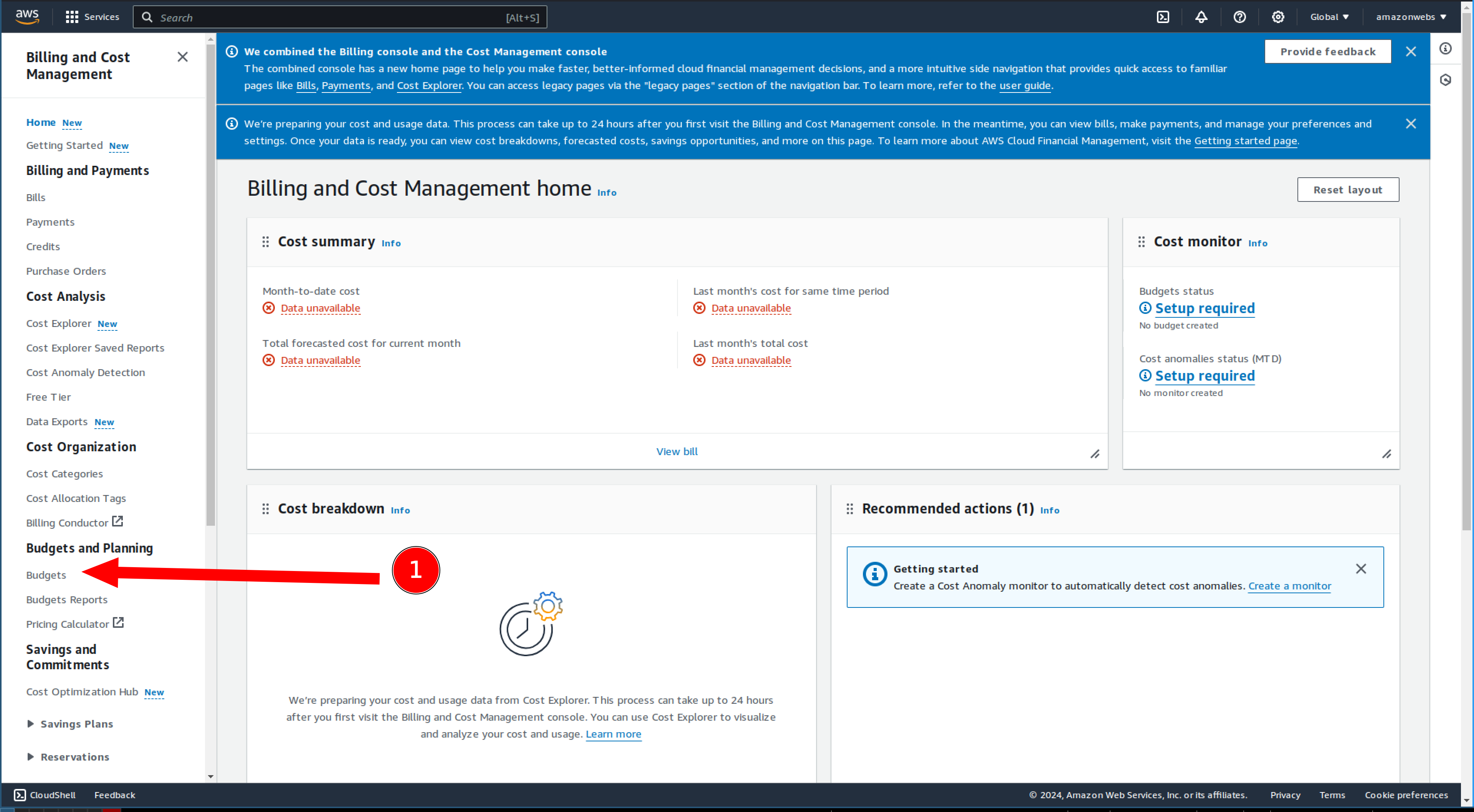The height and width of the screenshot is (812, 1474).
Task: Open Cost Explorer in the sidebar
Action: pyautogui.click(x=58, y=323)
